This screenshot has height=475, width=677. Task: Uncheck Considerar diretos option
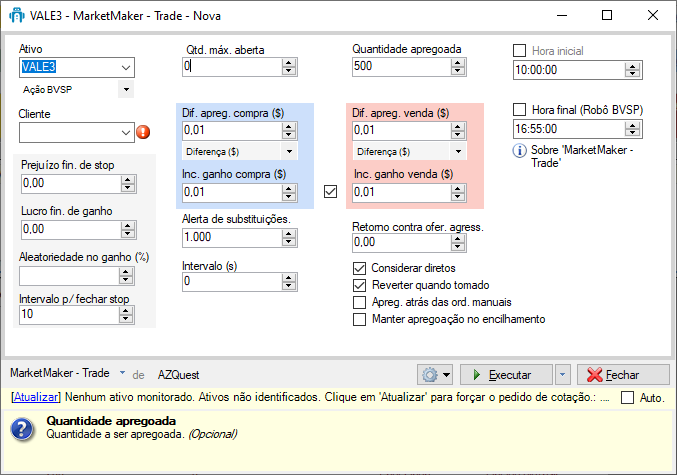tap(360, 268)
